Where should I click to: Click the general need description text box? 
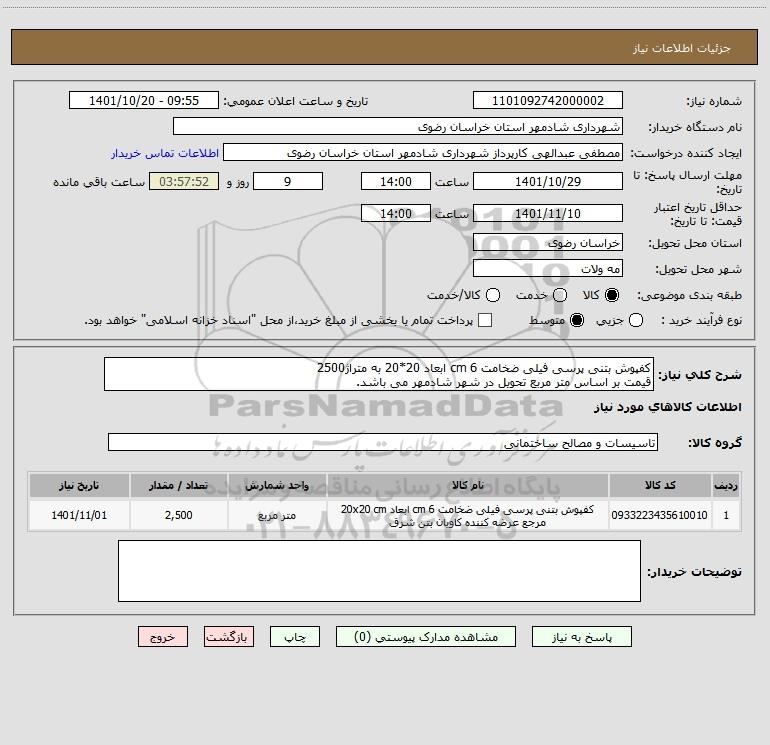[379, 374]
